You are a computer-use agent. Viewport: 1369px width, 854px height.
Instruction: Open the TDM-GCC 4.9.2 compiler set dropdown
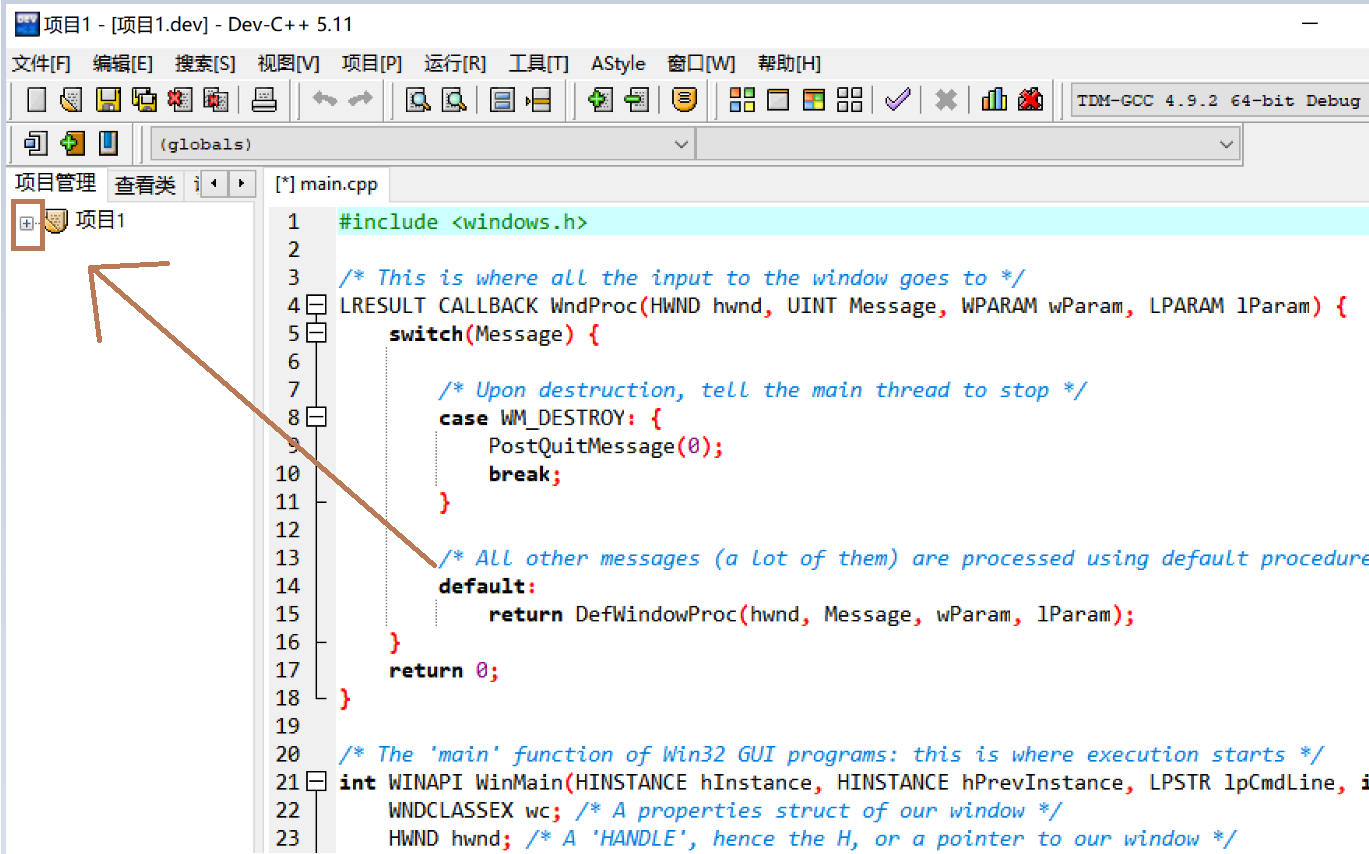[1219, 100]
